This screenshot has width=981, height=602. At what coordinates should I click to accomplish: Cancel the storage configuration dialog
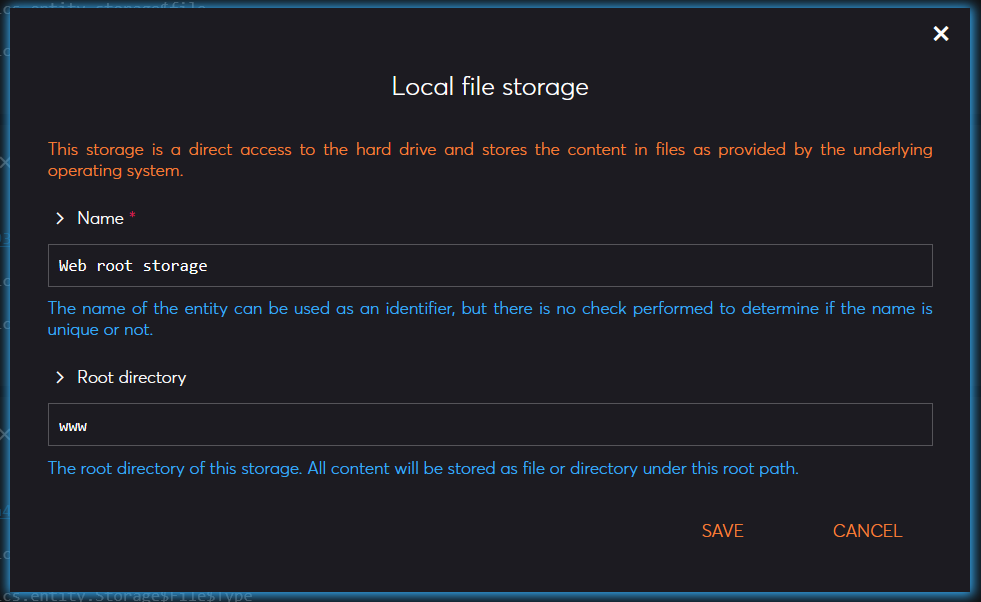pyautogui.click(x=866, y=530)
